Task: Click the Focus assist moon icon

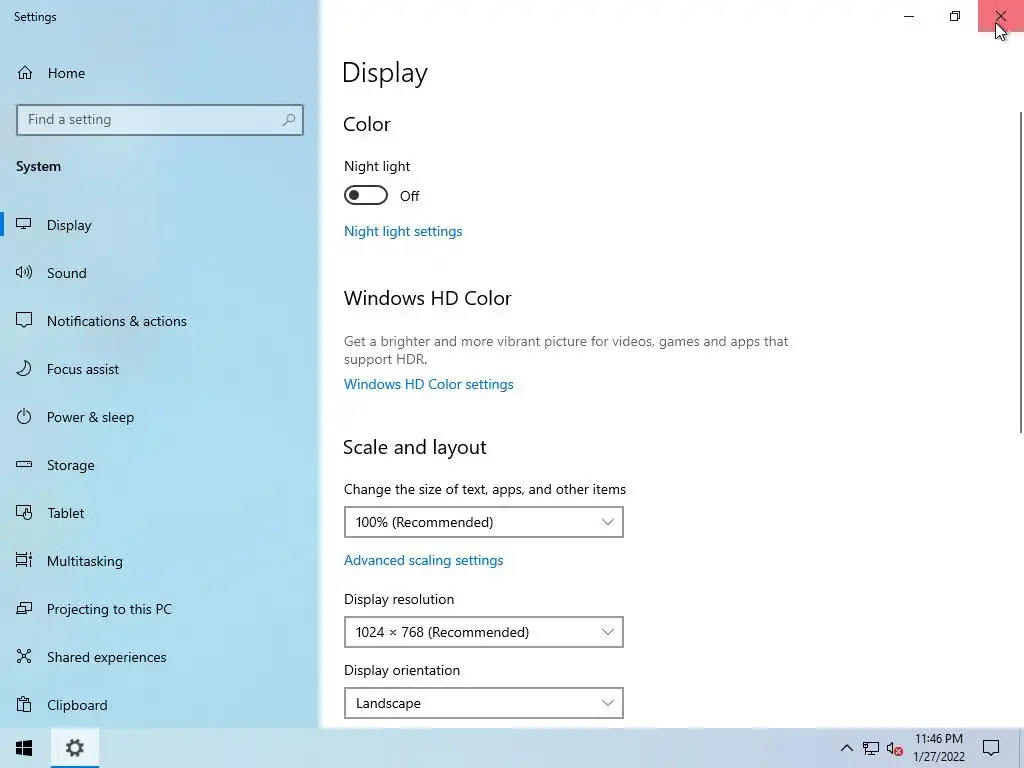Action: pyautogui.click(x=24, y=368)
